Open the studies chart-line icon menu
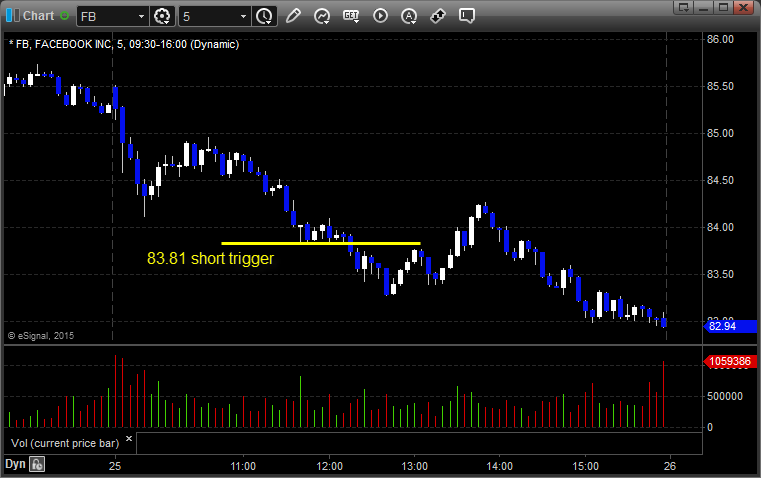The width and height of the screenshot is (761, 478). pos(321,16)
